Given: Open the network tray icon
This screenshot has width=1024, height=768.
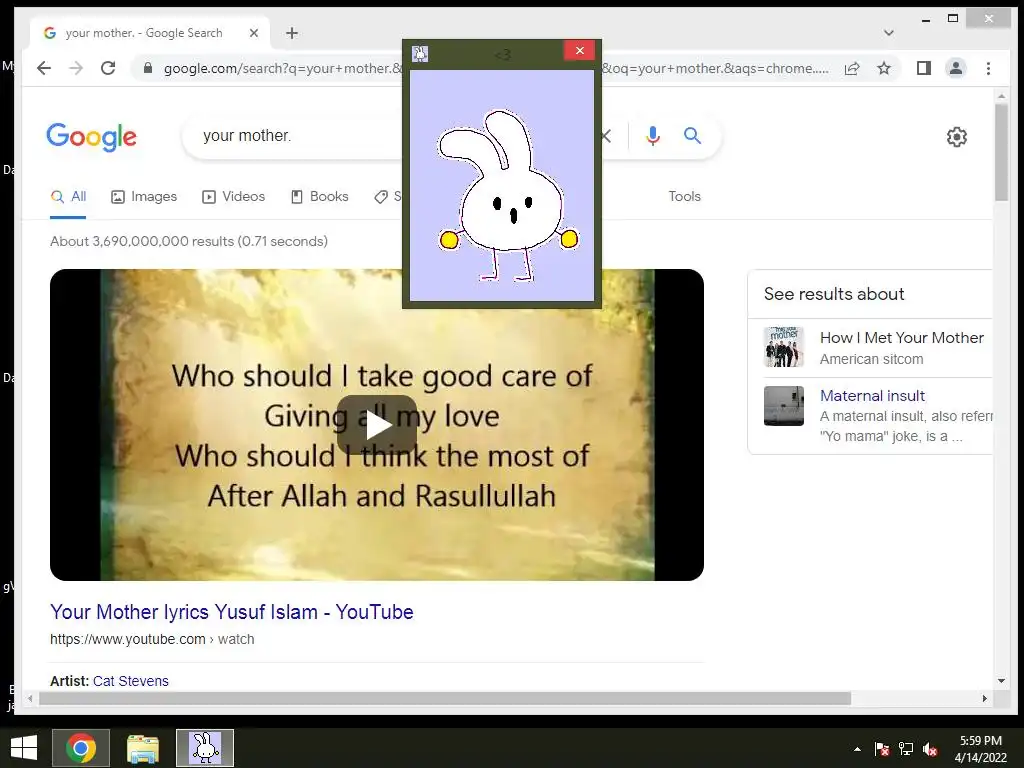Looking at the screenshot, I should (x=906, y=749).
